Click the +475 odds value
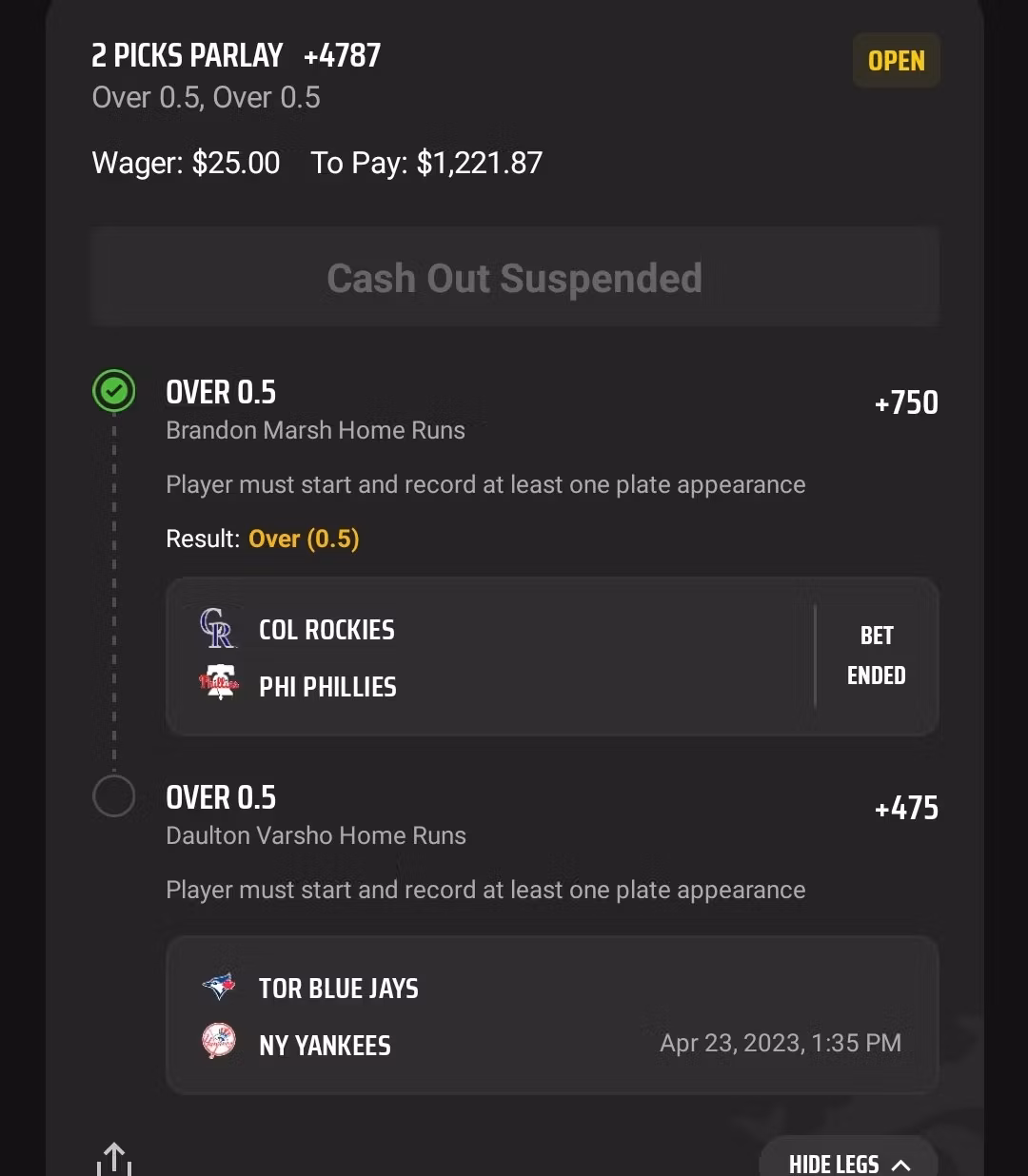This screenshot has width=1028, height=1176. [x=906, y=808]
